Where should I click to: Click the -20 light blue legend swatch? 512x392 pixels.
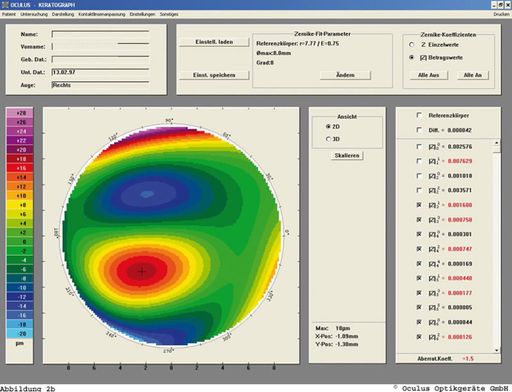point(20,333)
